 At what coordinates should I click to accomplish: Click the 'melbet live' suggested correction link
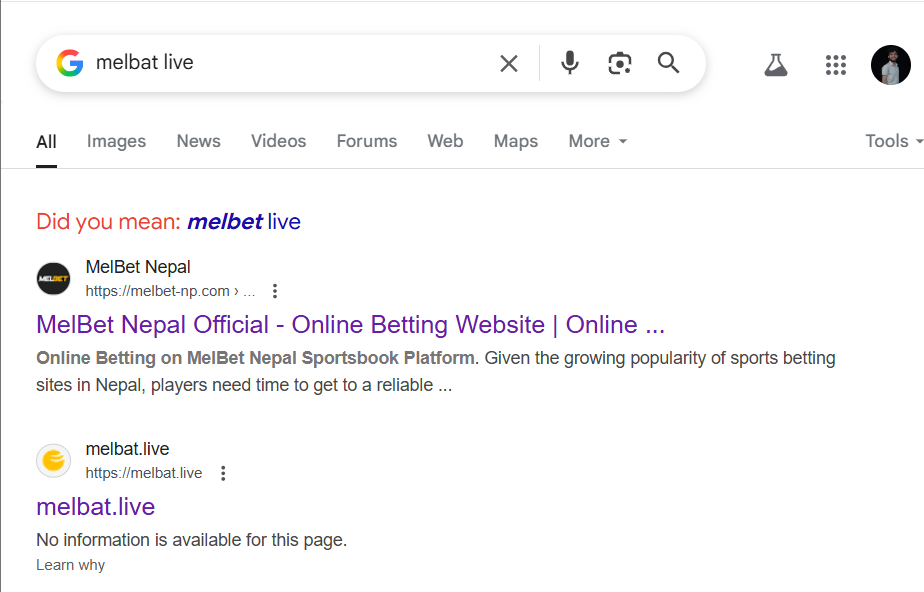[x=244, y=221]
